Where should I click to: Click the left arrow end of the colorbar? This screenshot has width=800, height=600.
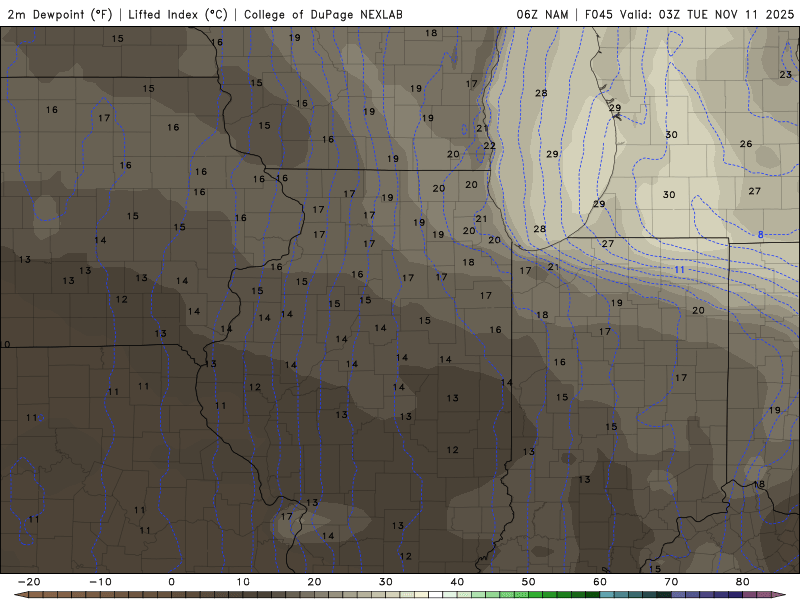point(20,594)
